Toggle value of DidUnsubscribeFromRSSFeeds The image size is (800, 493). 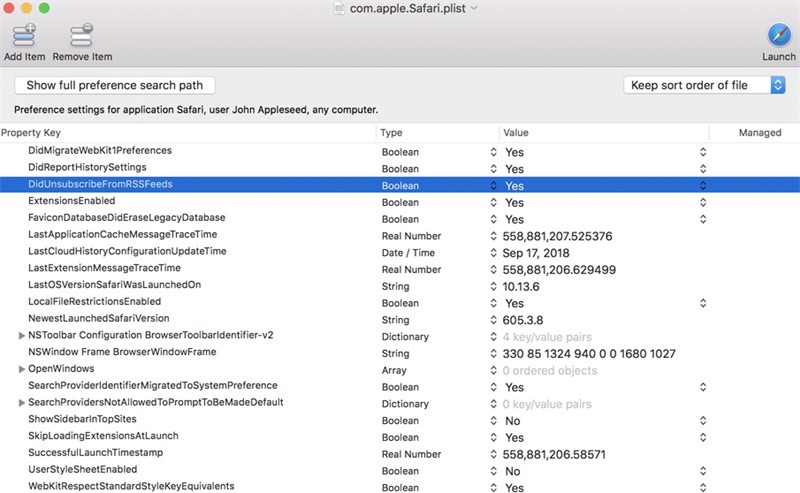[x=703, y=186]
